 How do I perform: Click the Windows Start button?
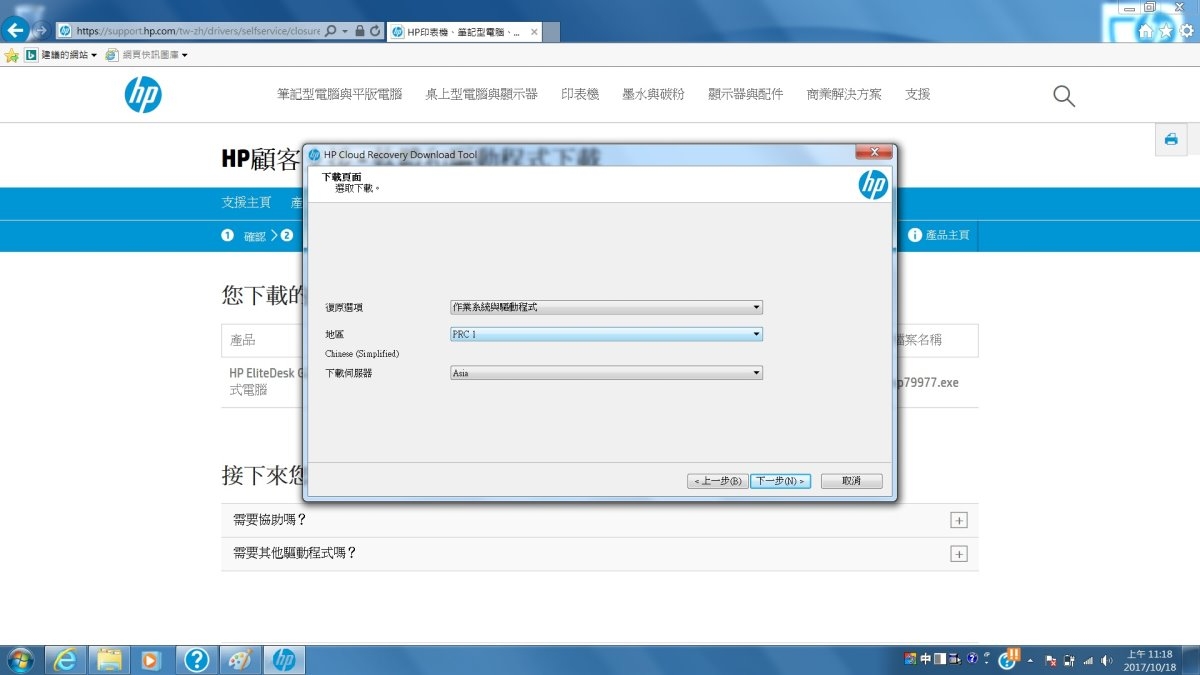click(19, 659)
